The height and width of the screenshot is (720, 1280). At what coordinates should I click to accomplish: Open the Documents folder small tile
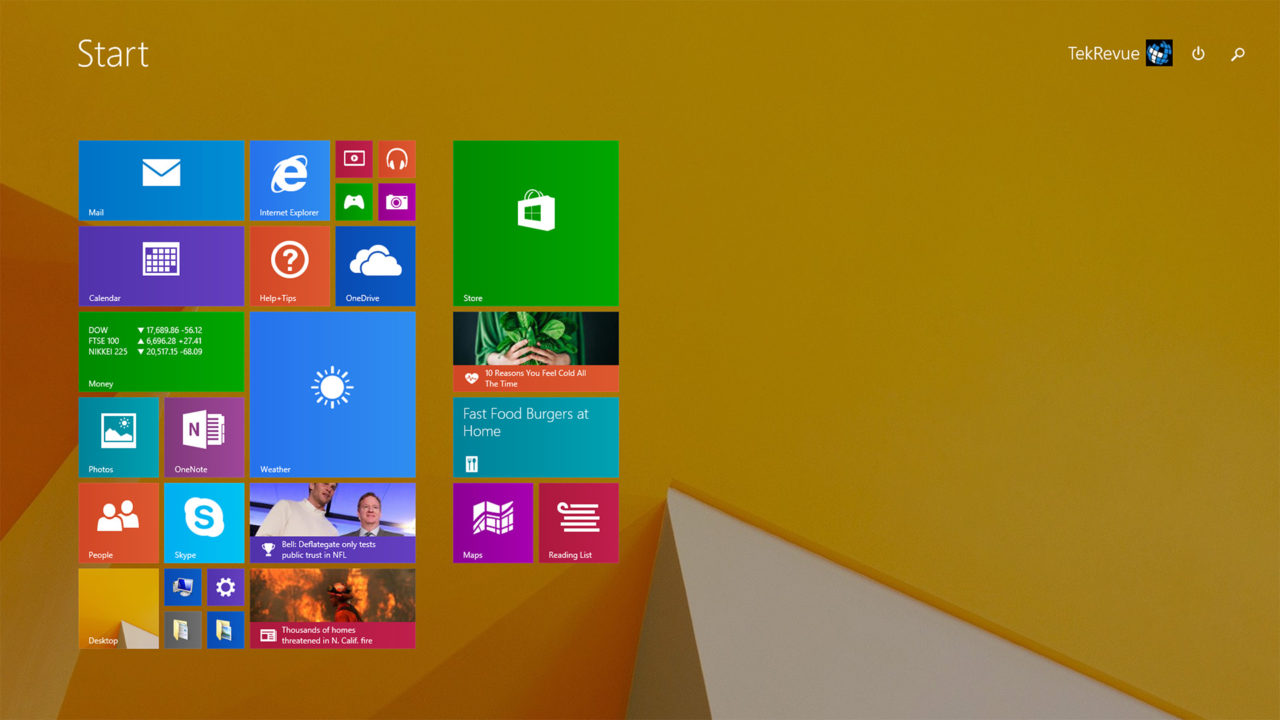[183, 630]
